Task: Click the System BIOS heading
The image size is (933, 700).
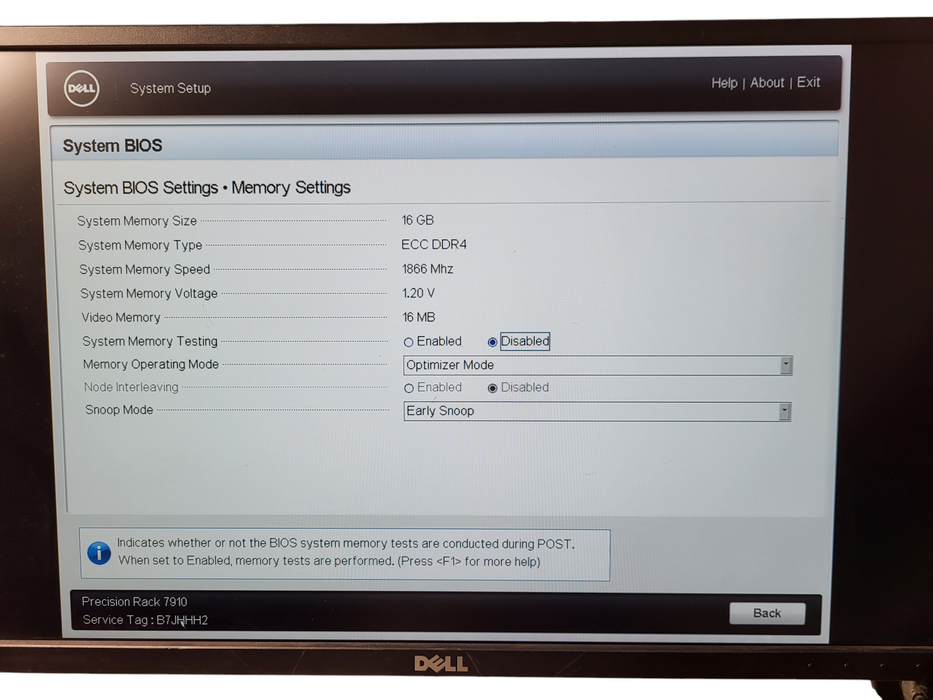Action: tap(112, 146)
